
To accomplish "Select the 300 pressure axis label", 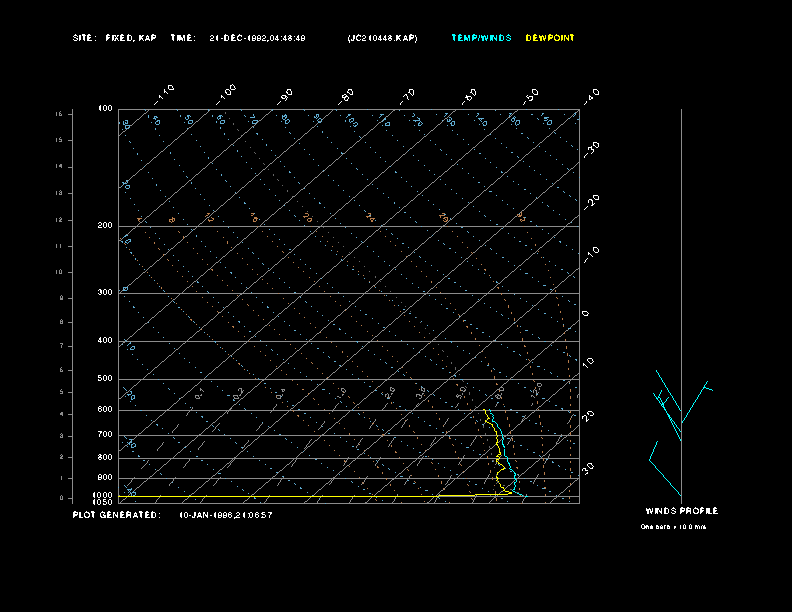I will click(x=105, y=293).
